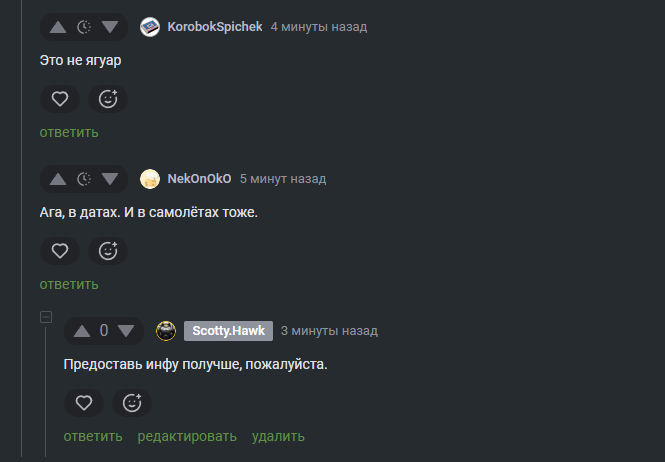Screen dimensions: 665x462
Task: Downvote the Scotty.Hawk comment
Action: (x=126, y=331)
